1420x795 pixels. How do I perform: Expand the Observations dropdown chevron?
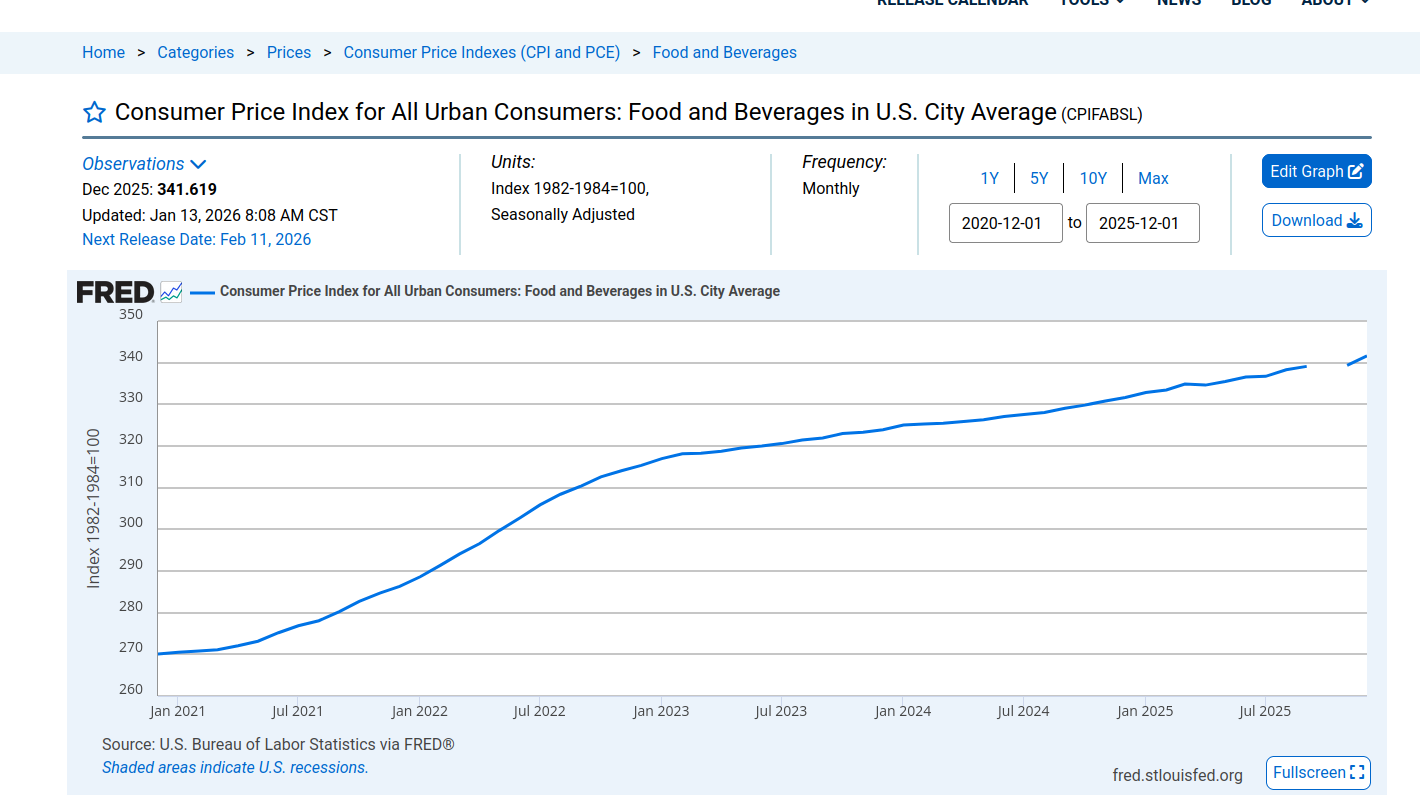click(x=198, y=164)
